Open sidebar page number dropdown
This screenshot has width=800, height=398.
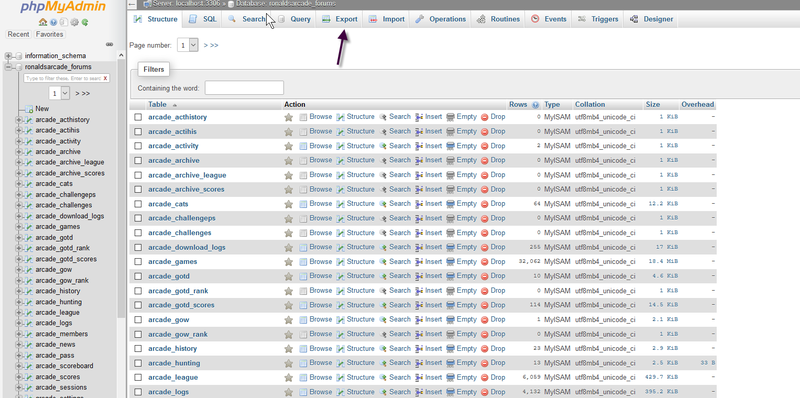pyautogui.click(x=59, y=93)
